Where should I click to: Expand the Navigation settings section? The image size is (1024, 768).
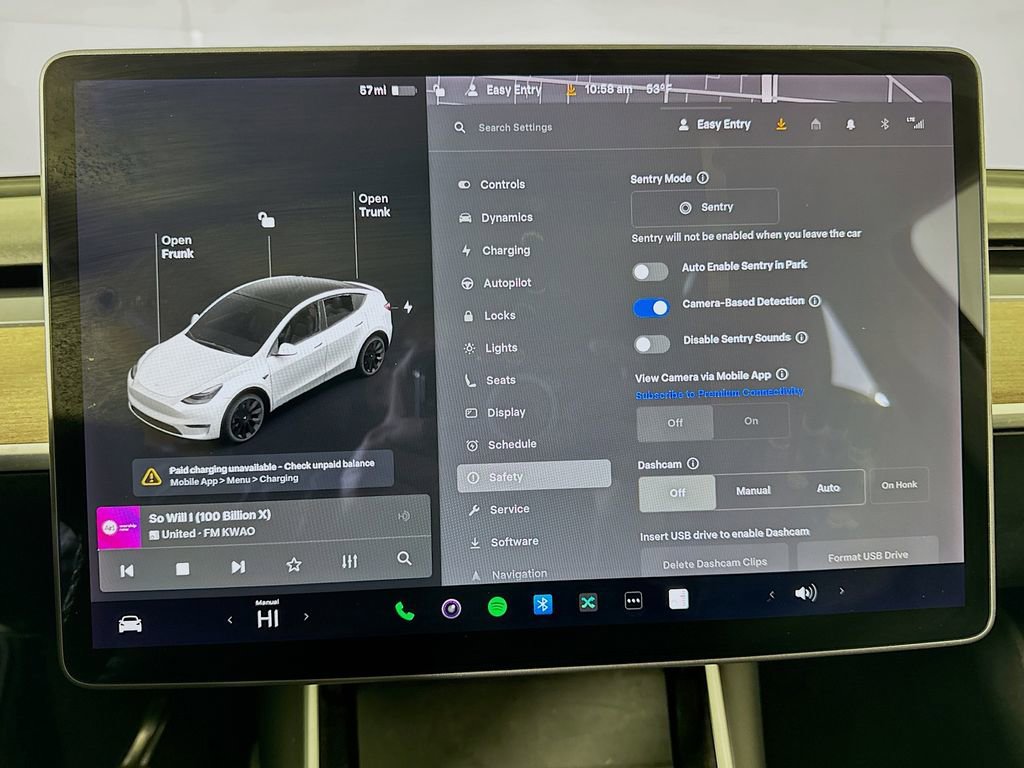pyautogui.click(x=518, y=572)
